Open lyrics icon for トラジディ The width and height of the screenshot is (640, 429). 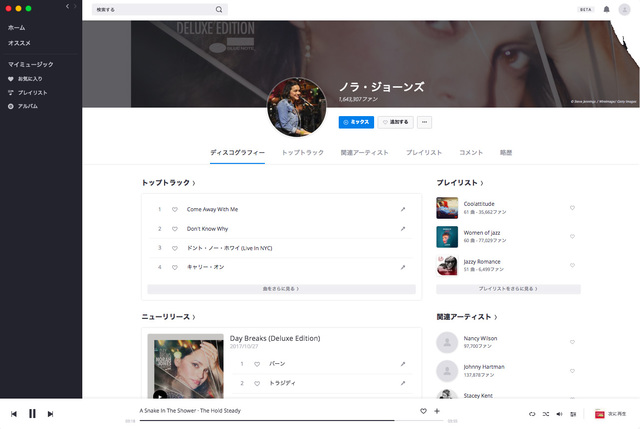click(403, 383)
